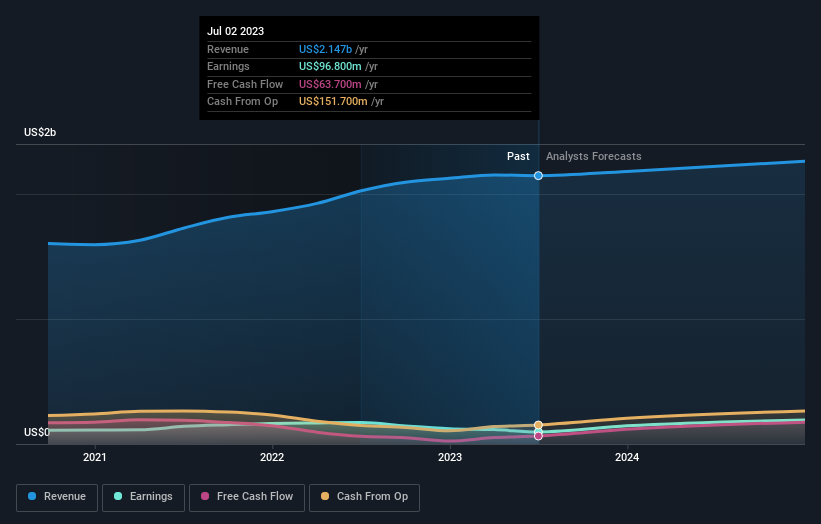Click the US$96.800m earnings value
The image size is (821, 524).
pyautogui.click(x=330, y=66)
